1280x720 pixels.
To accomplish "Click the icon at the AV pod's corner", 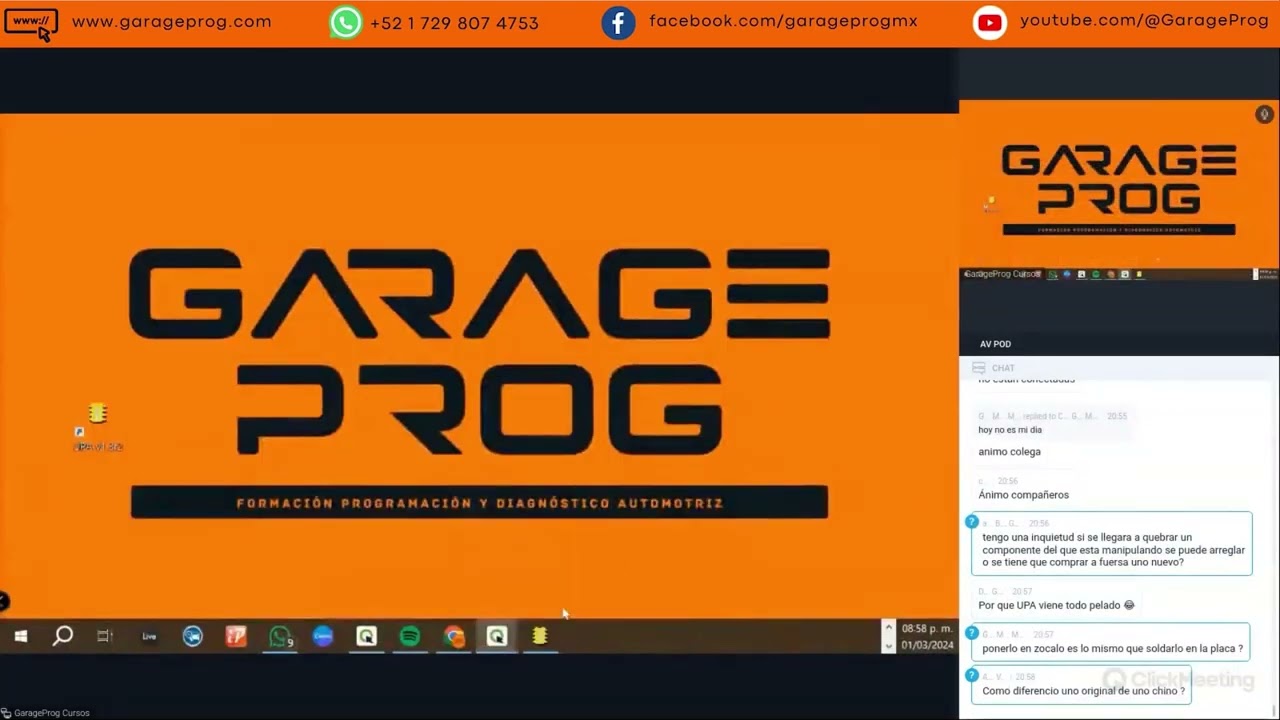I will 1264,115.
